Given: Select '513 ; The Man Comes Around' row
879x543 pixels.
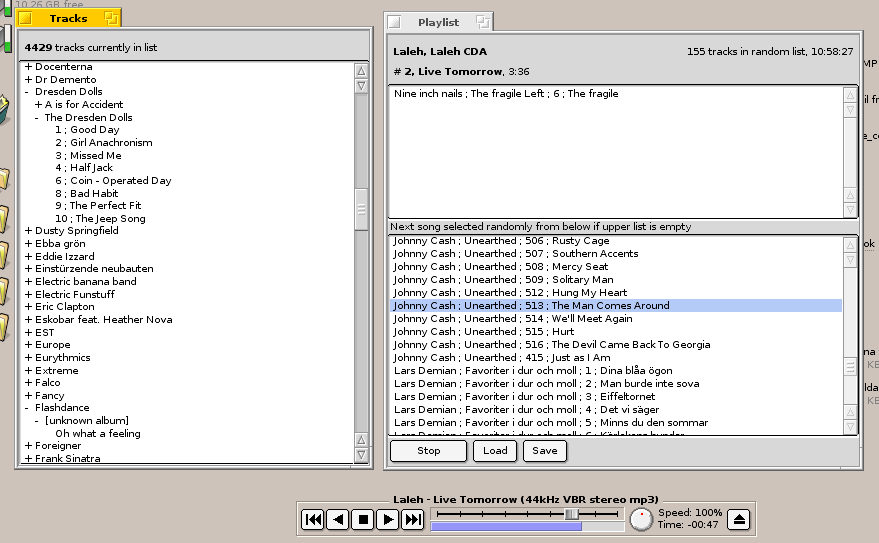Looking at the screenshot, I should pyautogui.click(x=616, y=305).
